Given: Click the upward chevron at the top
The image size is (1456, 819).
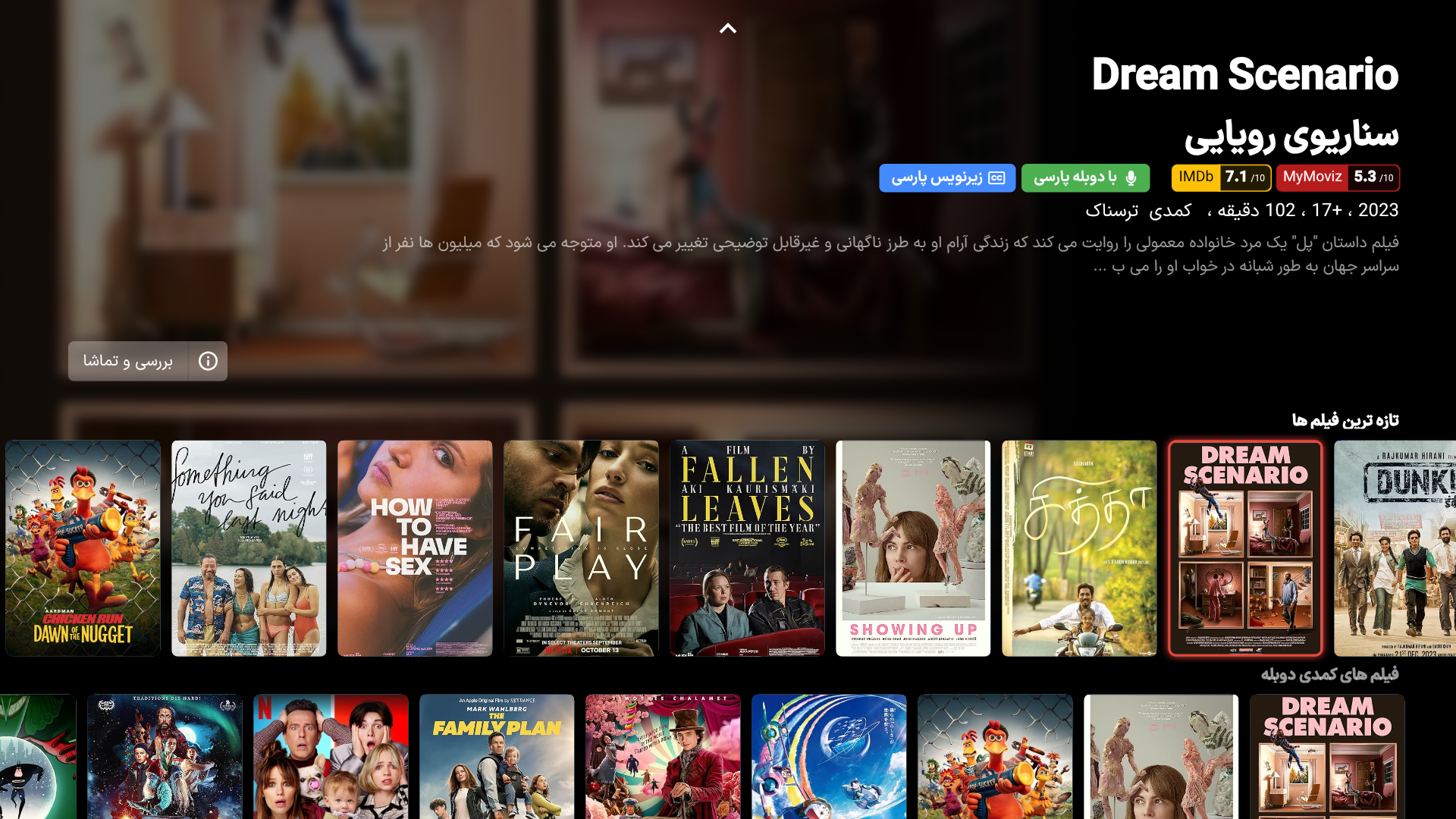Looking at the screenshot, I should click(x=727, y=29).
